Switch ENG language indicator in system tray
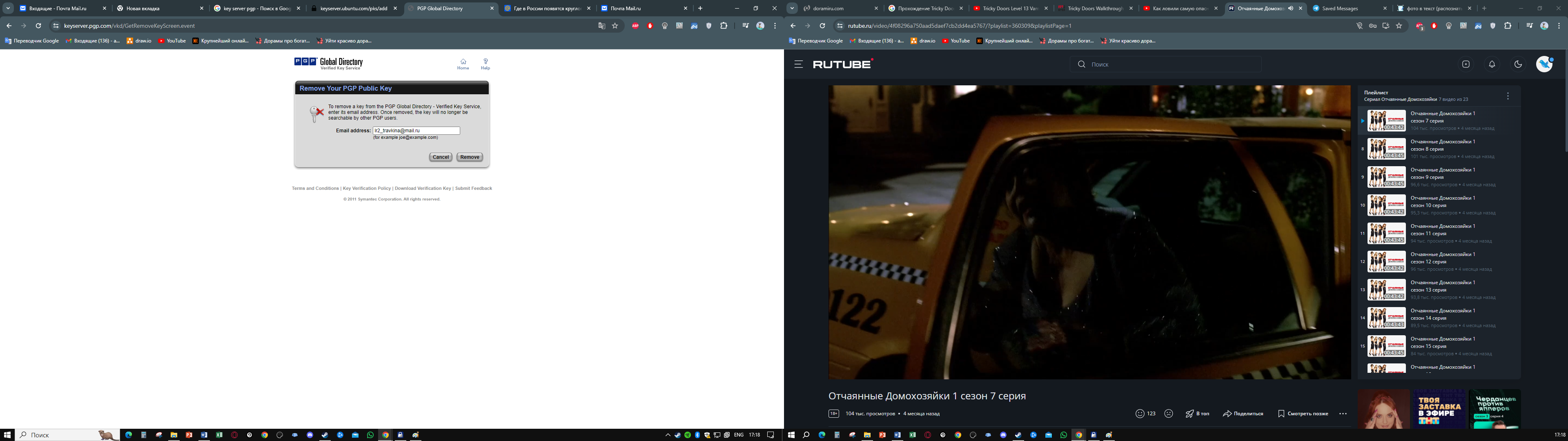 [x=739, y=435]
